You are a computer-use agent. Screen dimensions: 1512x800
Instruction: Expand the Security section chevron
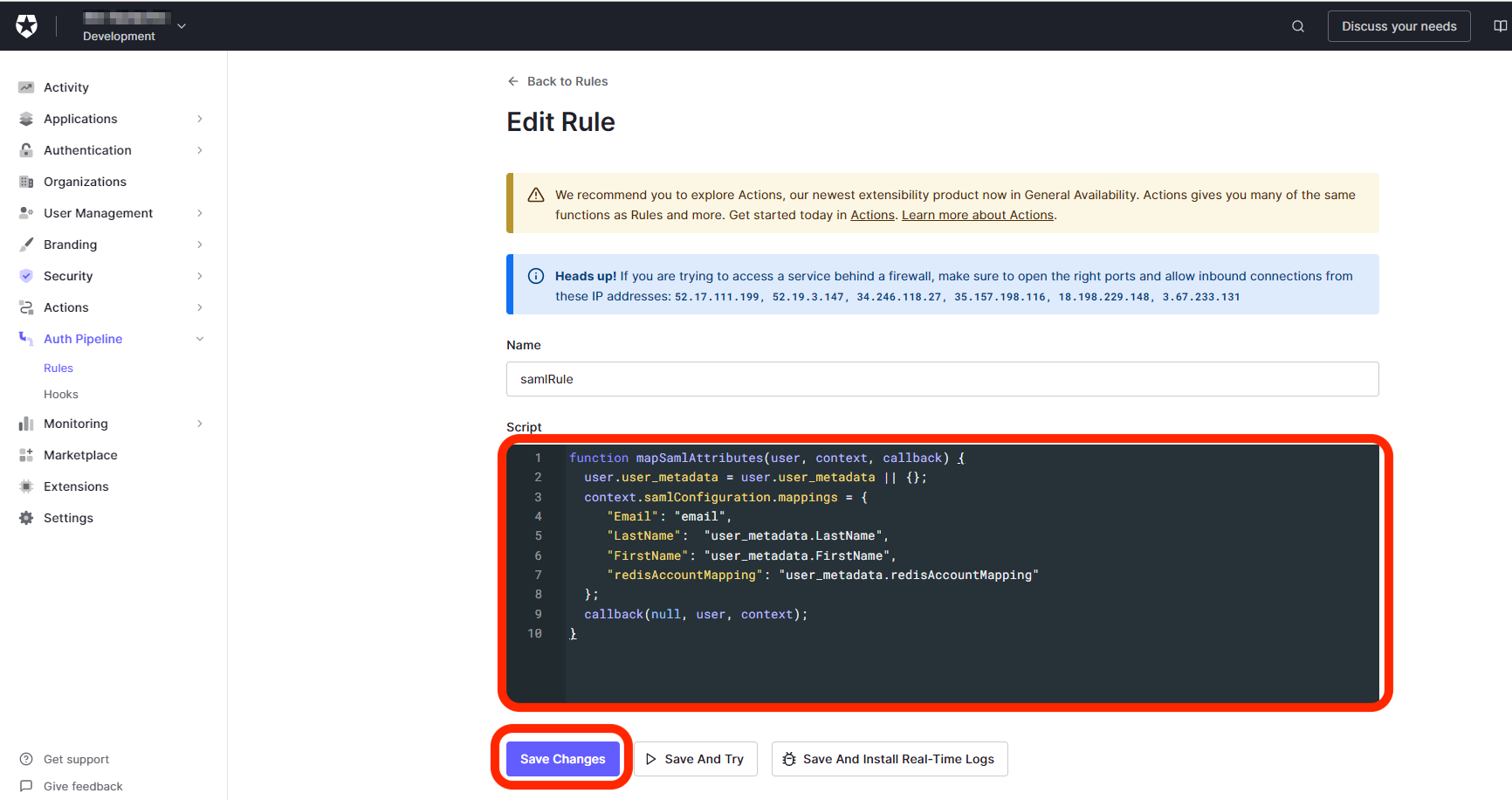(x=200, y=276)
